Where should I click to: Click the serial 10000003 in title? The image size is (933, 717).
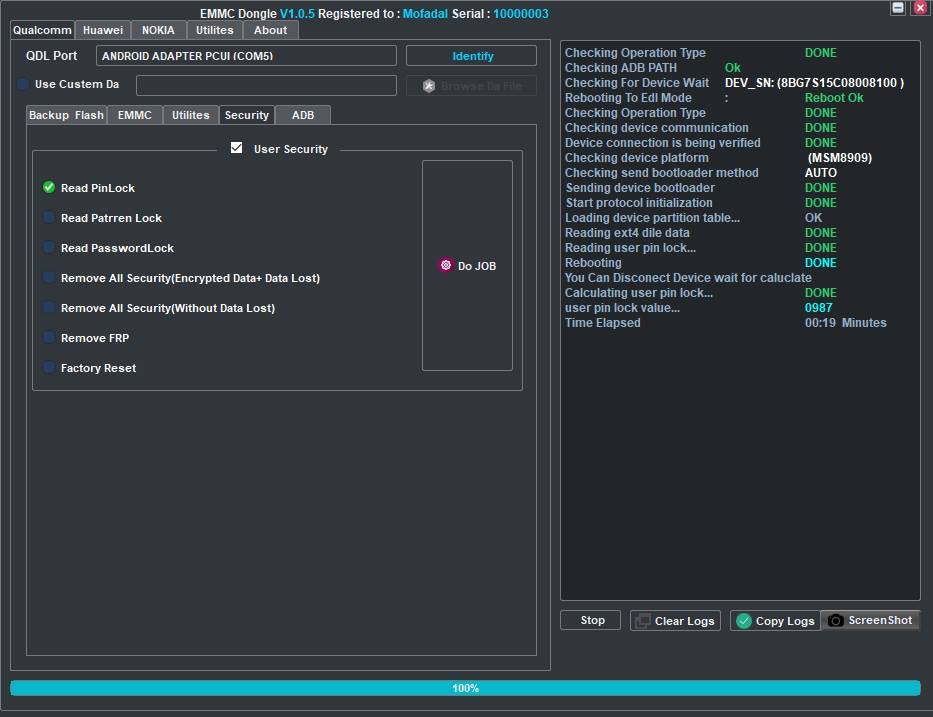(521, 13)
